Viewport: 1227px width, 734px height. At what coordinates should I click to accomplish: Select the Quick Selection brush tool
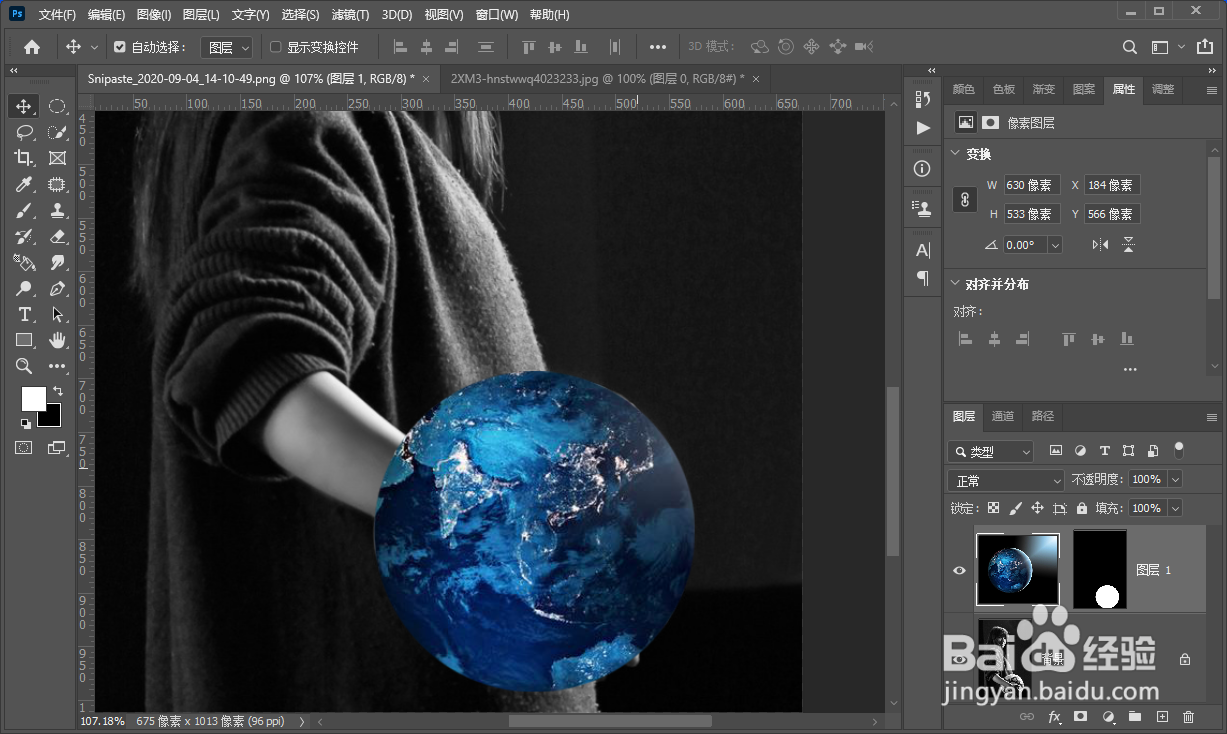(57, 132)
